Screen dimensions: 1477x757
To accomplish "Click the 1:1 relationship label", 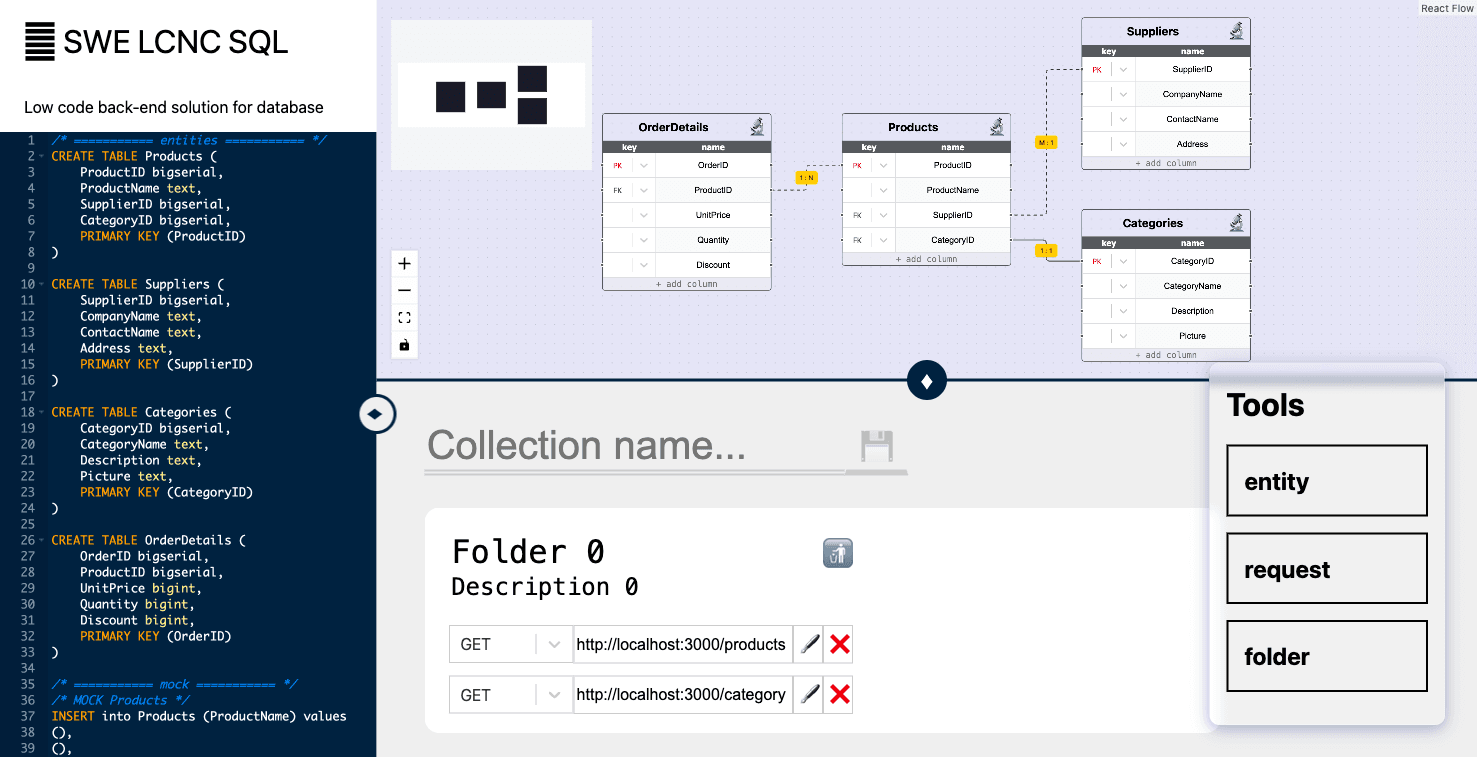I will pyautogui.click(x=1046, y=251).
